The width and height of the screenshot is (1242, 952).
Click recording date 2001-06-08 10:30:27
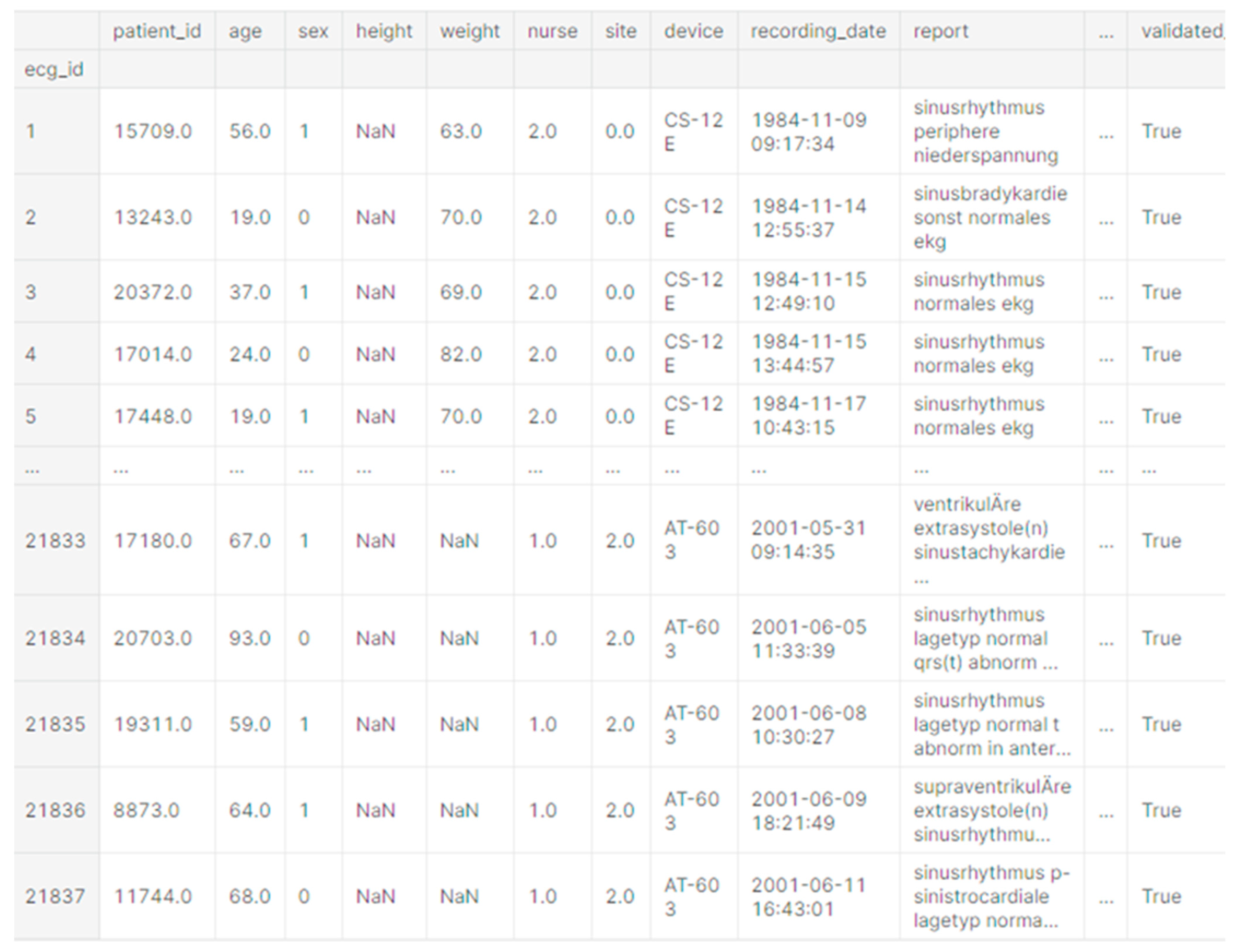click(x=809, y=725)
